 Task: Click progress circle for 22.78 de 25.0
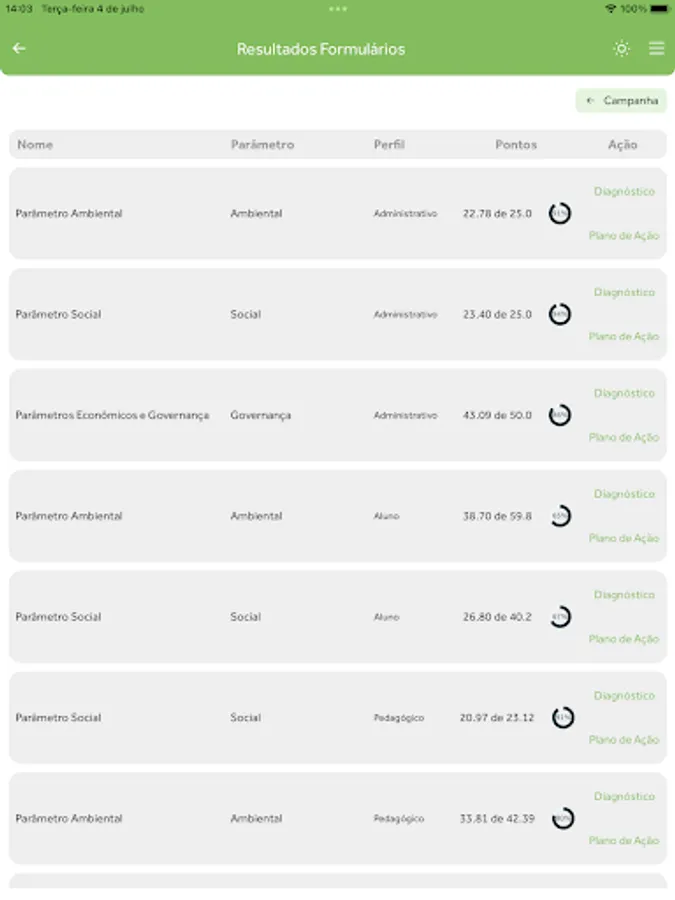[560, 213]
